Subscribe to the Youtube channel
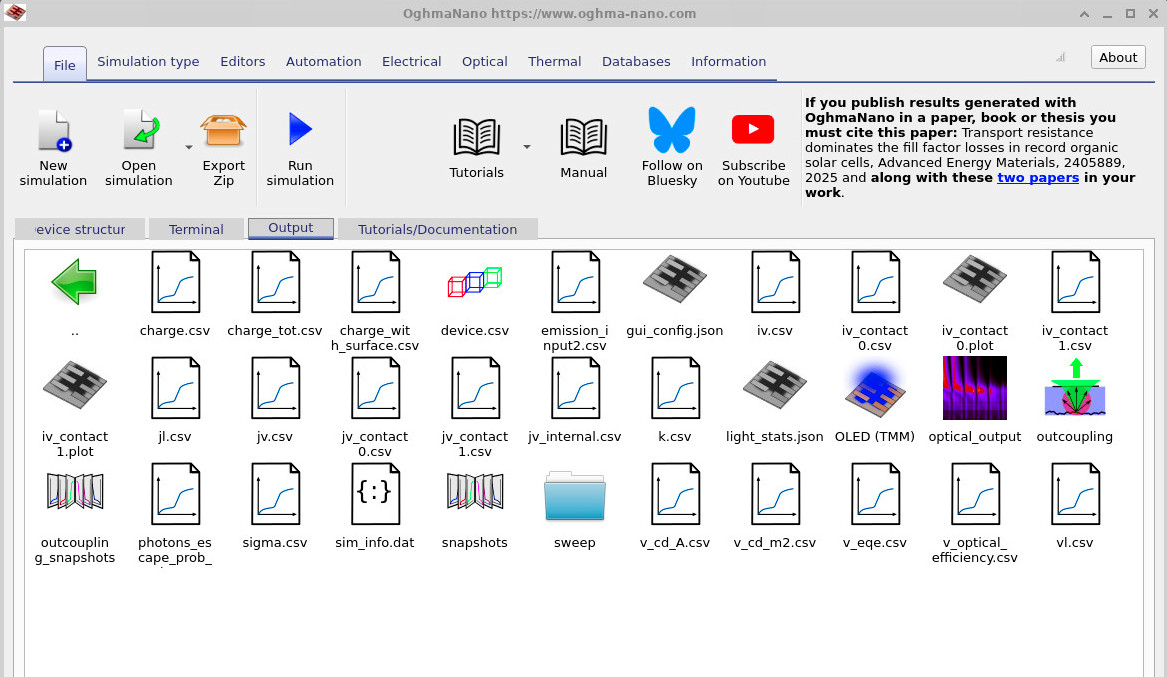The width and height of the screenshot is (1167, 677). [x=752, y=140]
